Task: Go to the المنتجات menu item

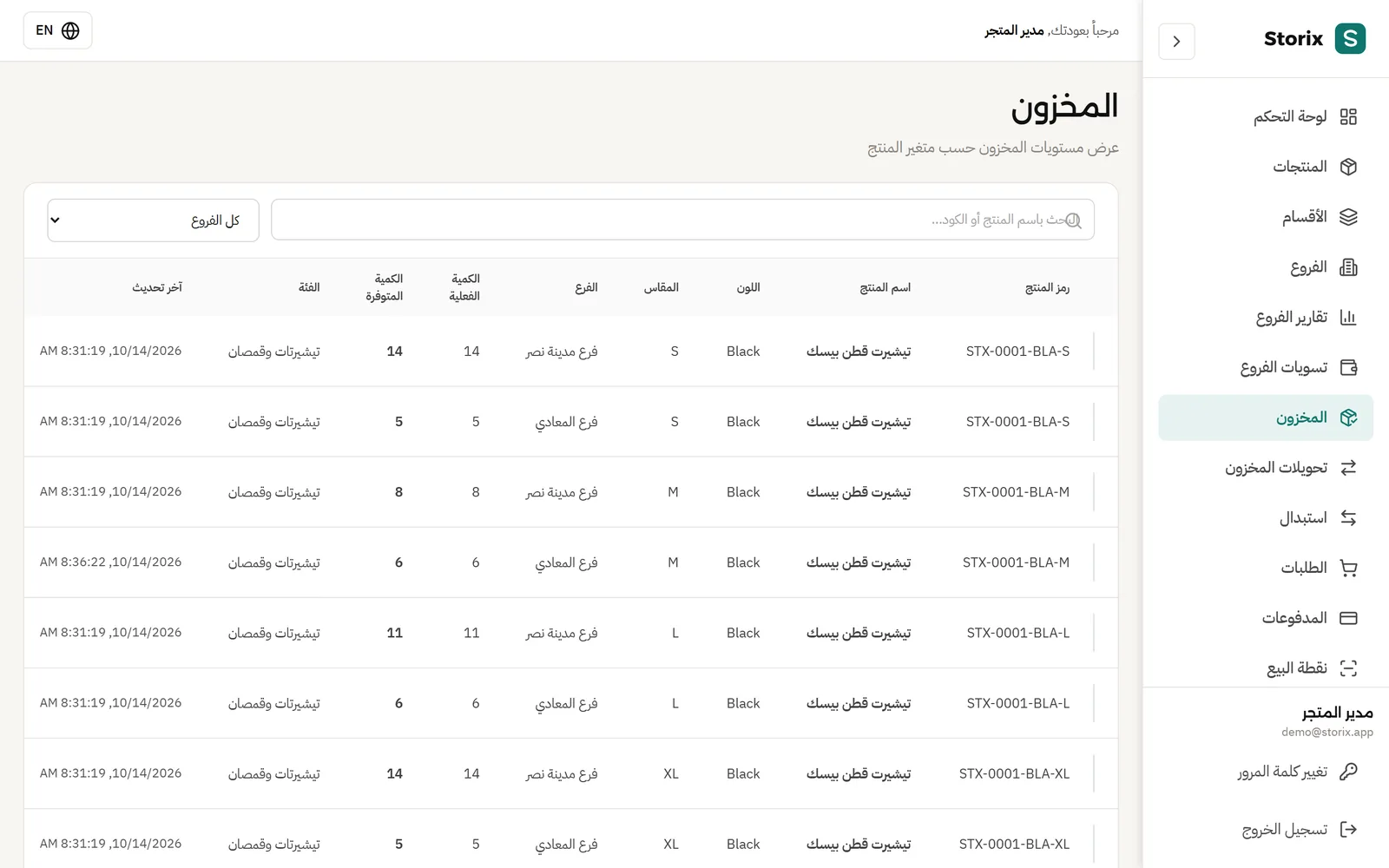Action: [1266, 167]
